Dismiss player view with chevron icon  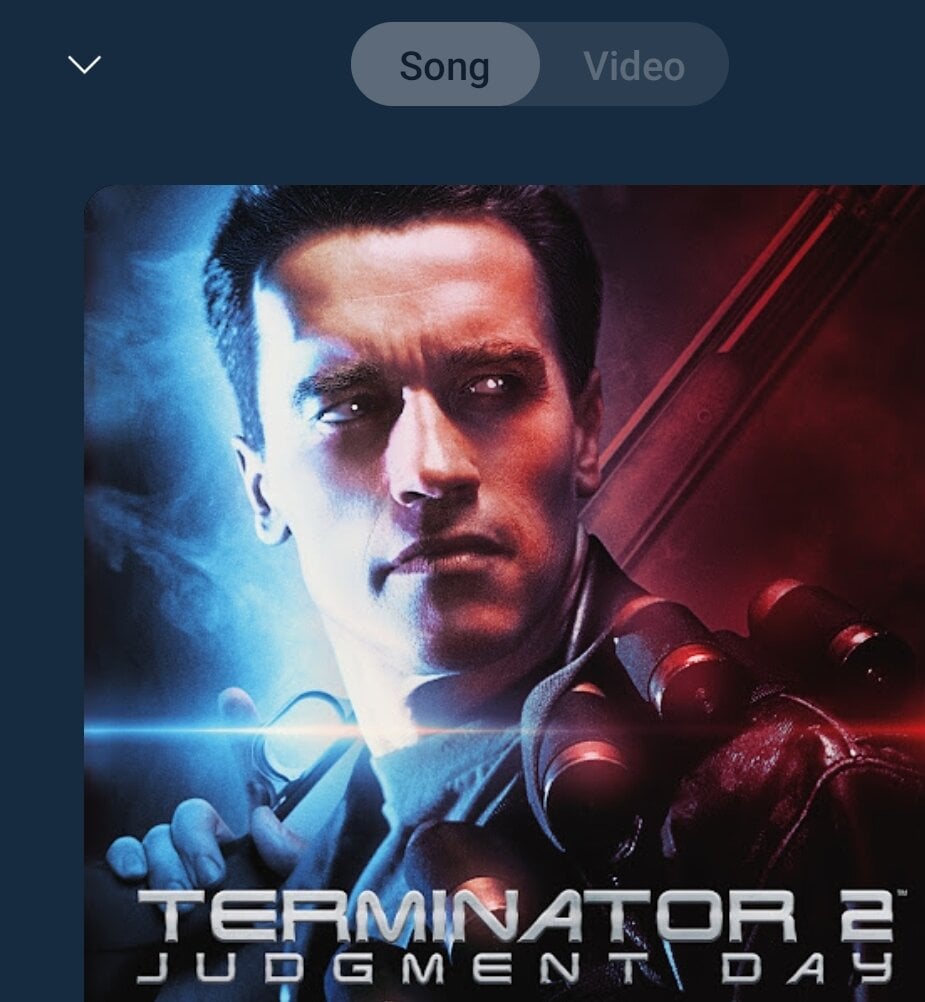pyautogui.click(x=84, y=65)
